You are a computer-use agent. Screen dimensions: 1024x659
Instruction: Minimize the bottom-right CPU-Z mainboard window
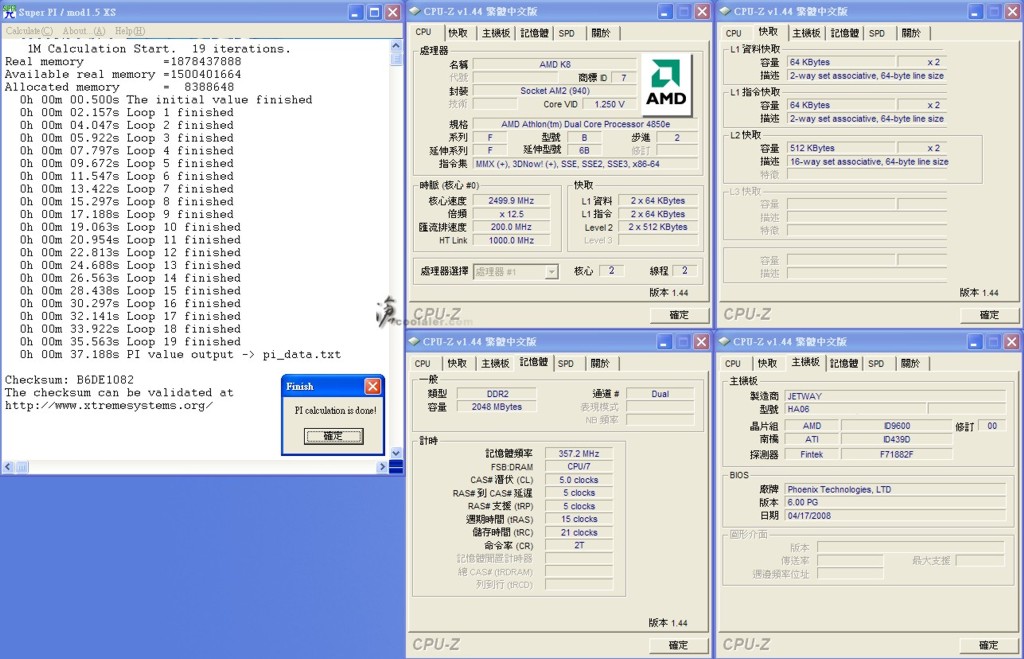(974, 342)
